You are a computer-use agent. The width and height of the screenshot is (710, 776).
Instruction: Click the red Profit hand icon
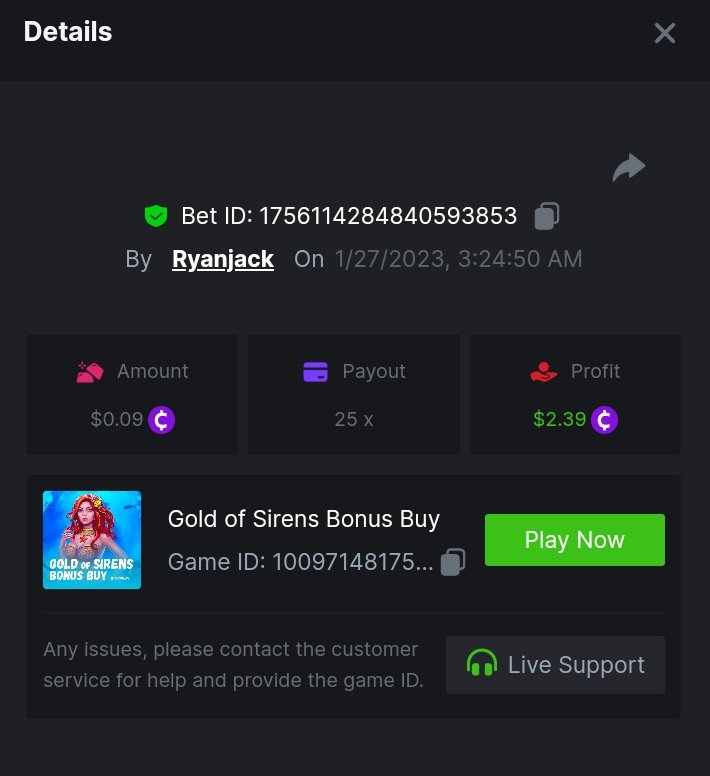pos(543,372)
